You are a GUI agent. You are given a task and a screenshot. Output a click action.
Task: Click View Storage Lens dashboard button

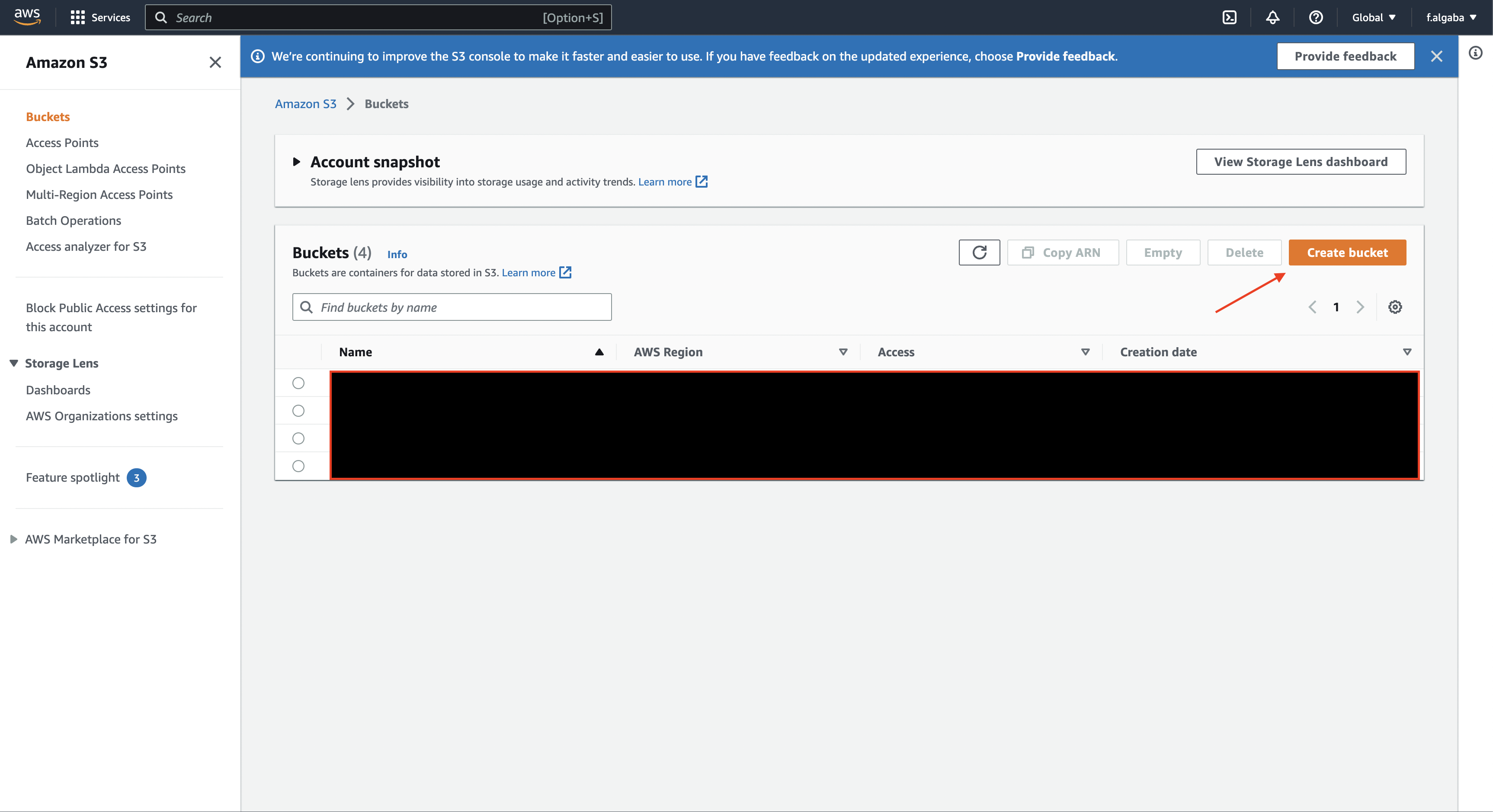(x=1301, y=162)
